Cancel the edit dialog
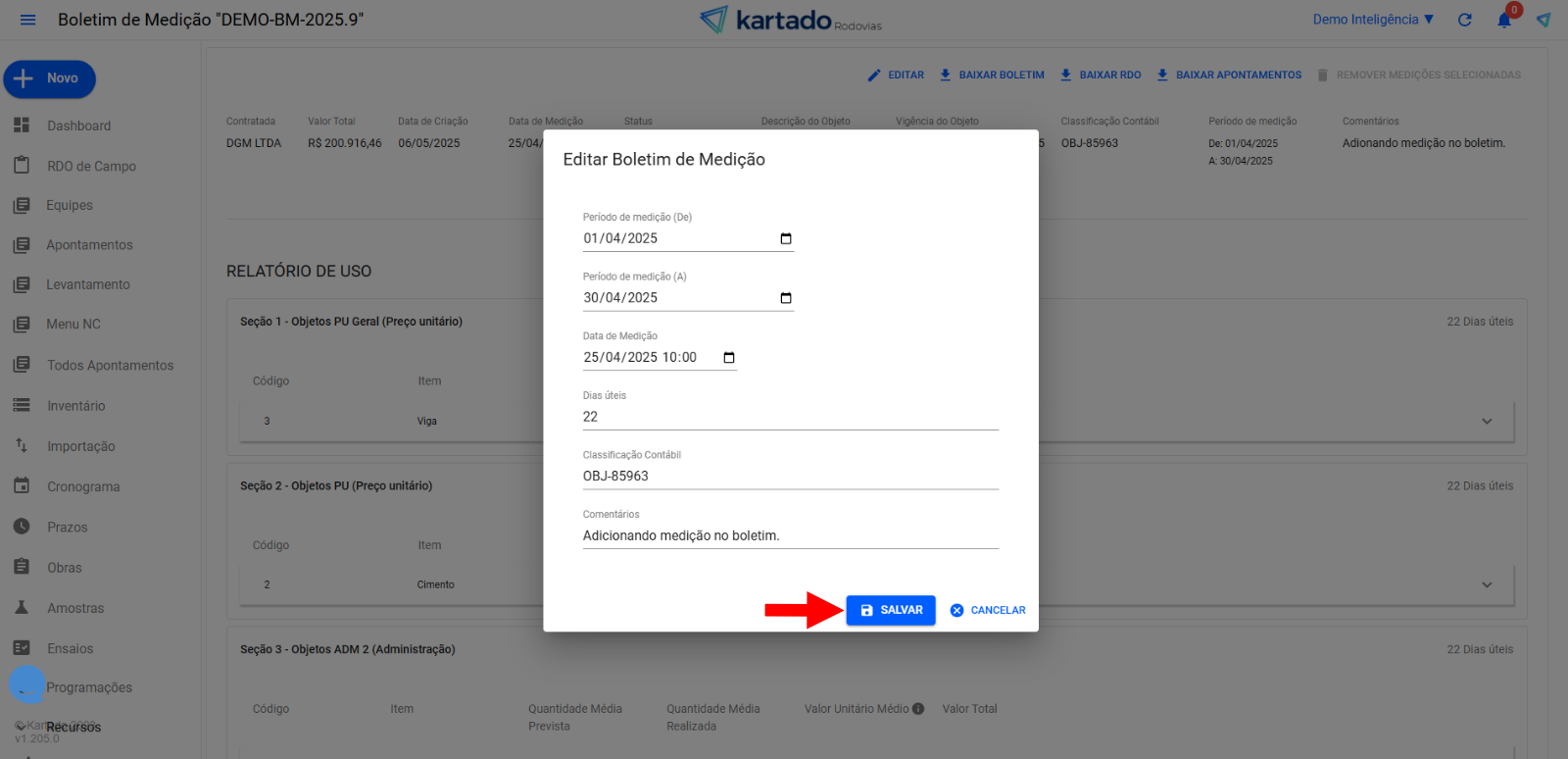The image size is (1568, 759). [x=988, y=610]
